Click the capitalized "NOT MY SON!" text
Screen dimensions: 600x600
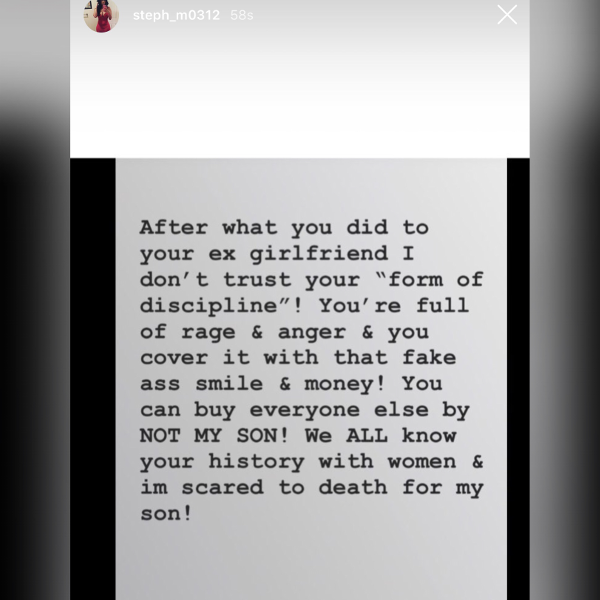[x=214, y=436]
